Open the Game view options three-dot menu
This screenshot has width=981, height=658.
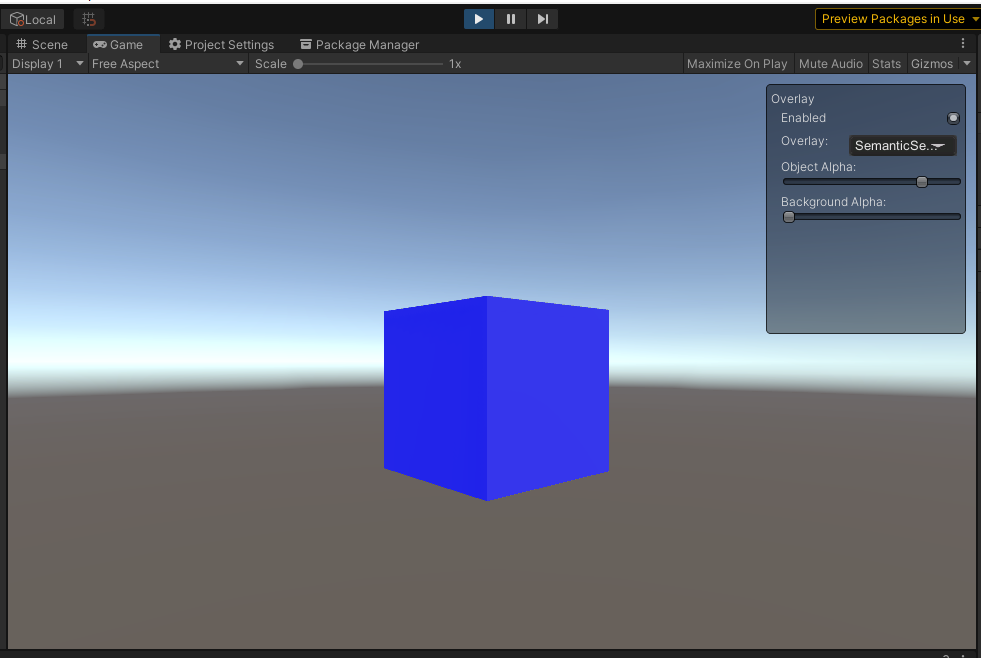click(963, 43)
